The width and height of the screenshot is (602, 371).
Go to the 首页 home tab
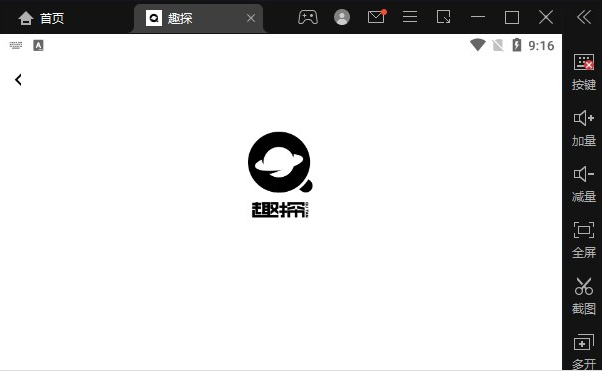coord(41,18)
